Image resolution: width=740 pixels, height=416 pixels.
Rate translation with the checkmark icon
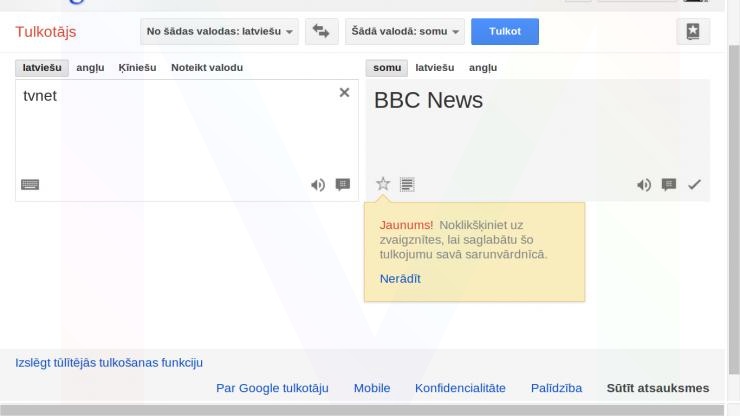click(694, 184)
